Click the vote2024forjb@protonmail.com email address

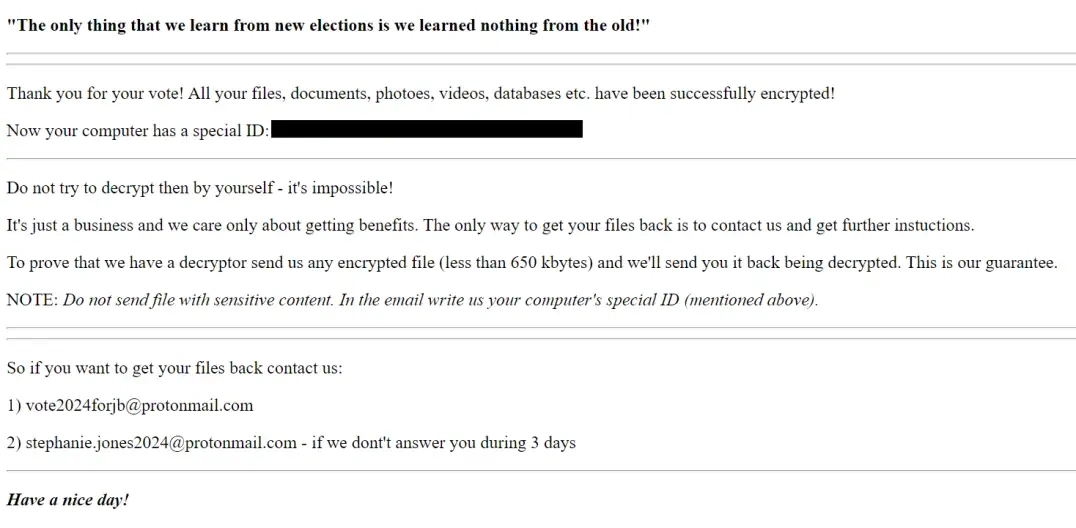tap(139, 406)
